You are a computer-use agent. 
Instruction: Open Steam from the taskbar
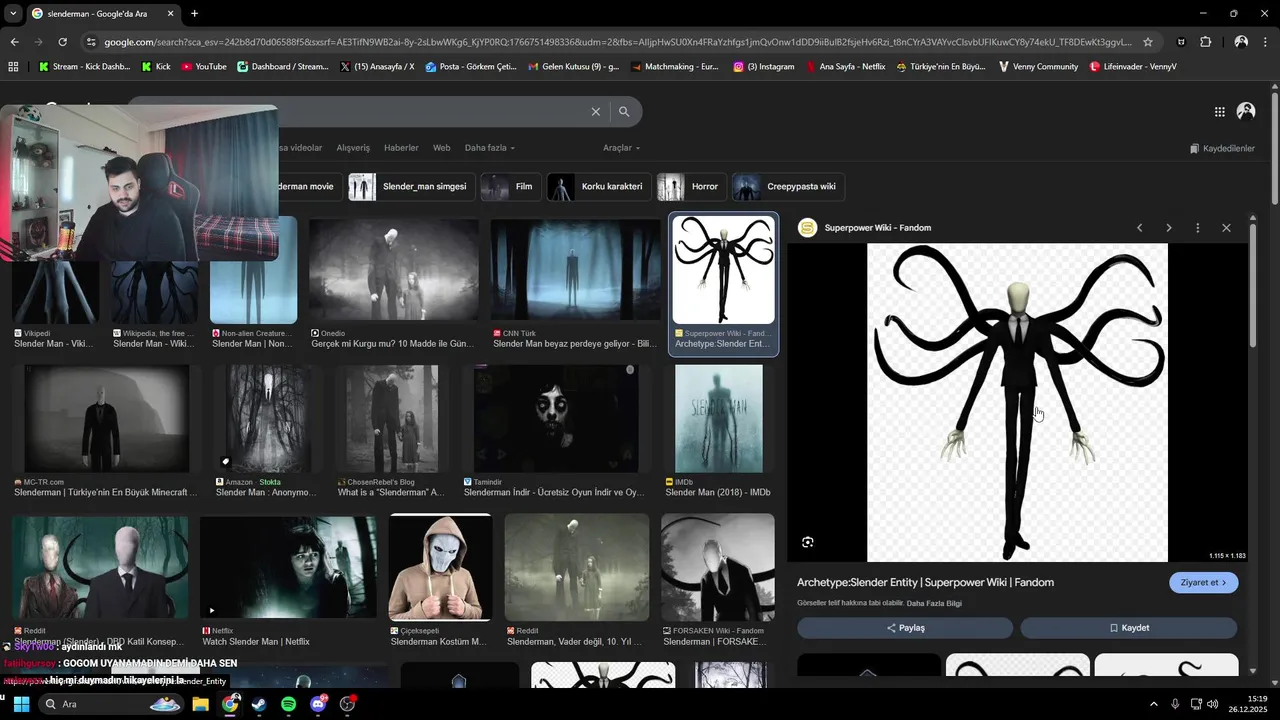[259, 704]
